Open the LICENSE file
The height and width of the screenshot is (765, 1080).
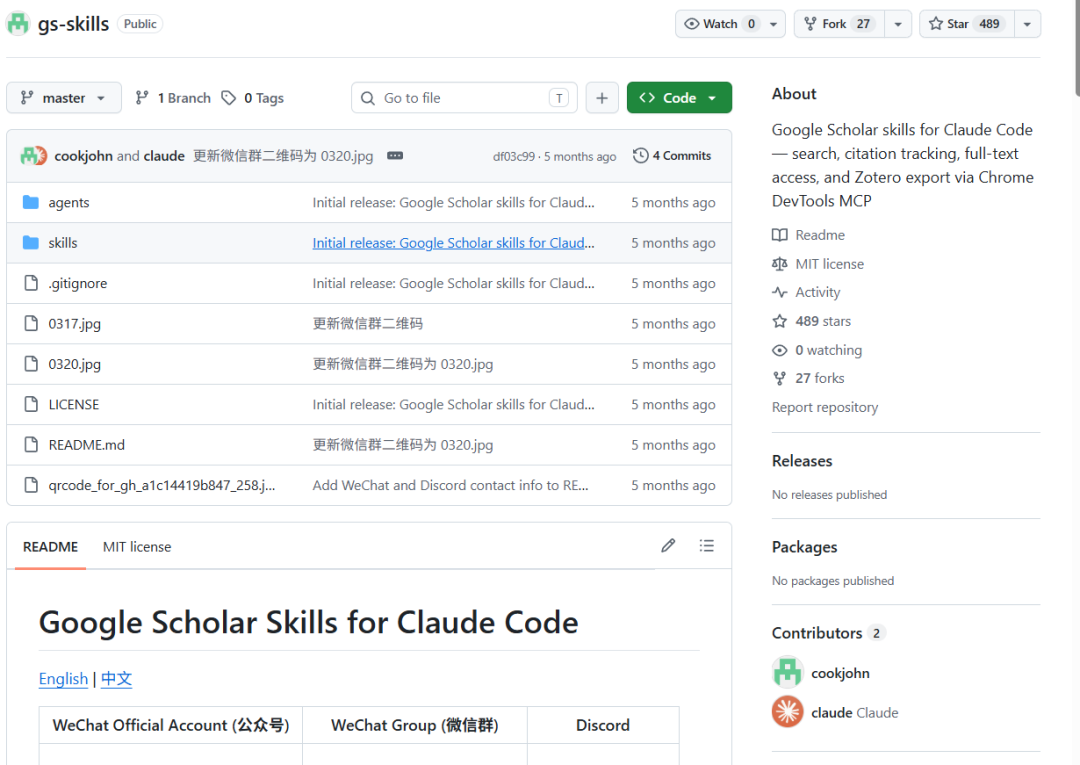(74, 404)
